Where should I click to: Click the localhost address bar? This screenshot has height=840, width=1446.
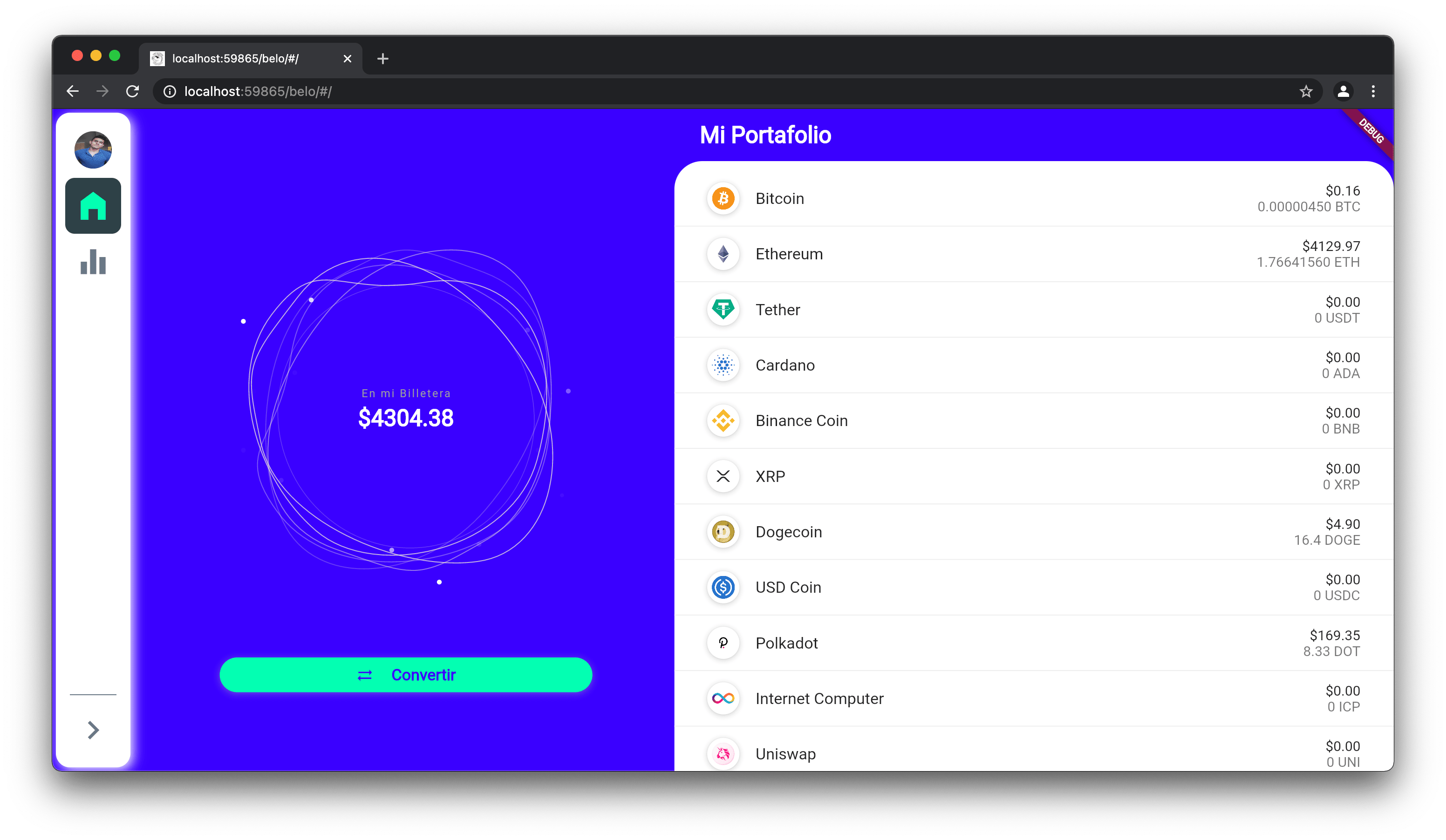[737, 91]
